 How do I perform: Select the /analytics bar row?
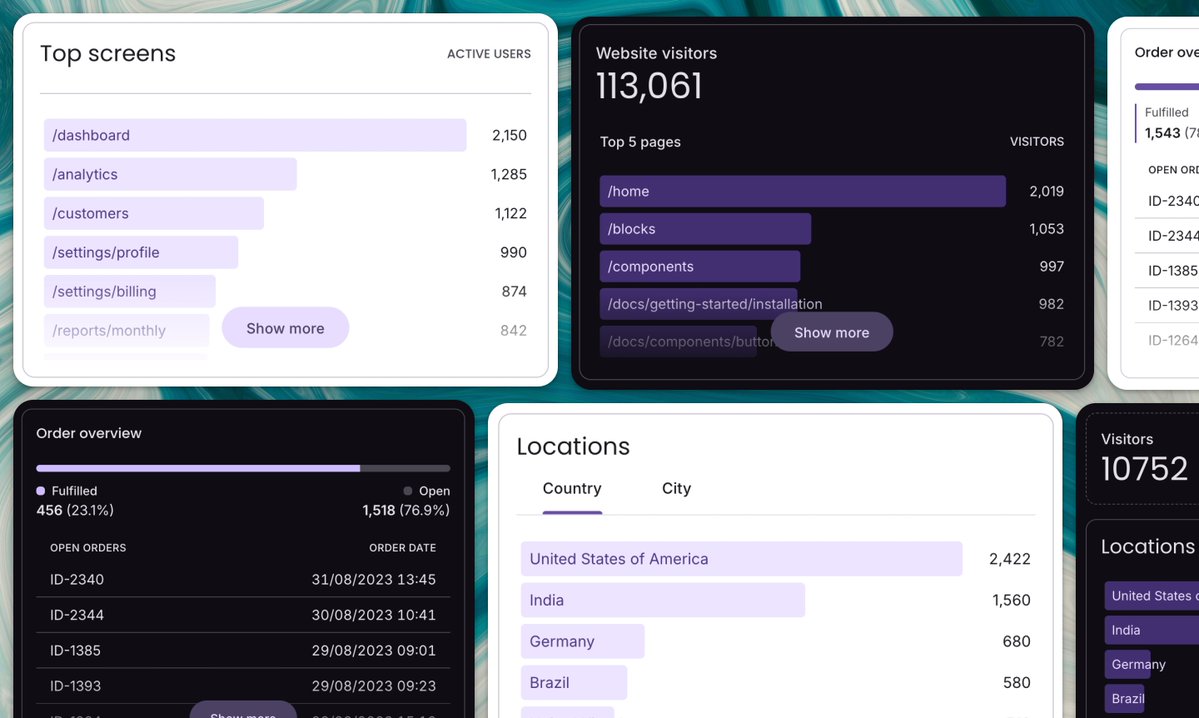(170, 174)
